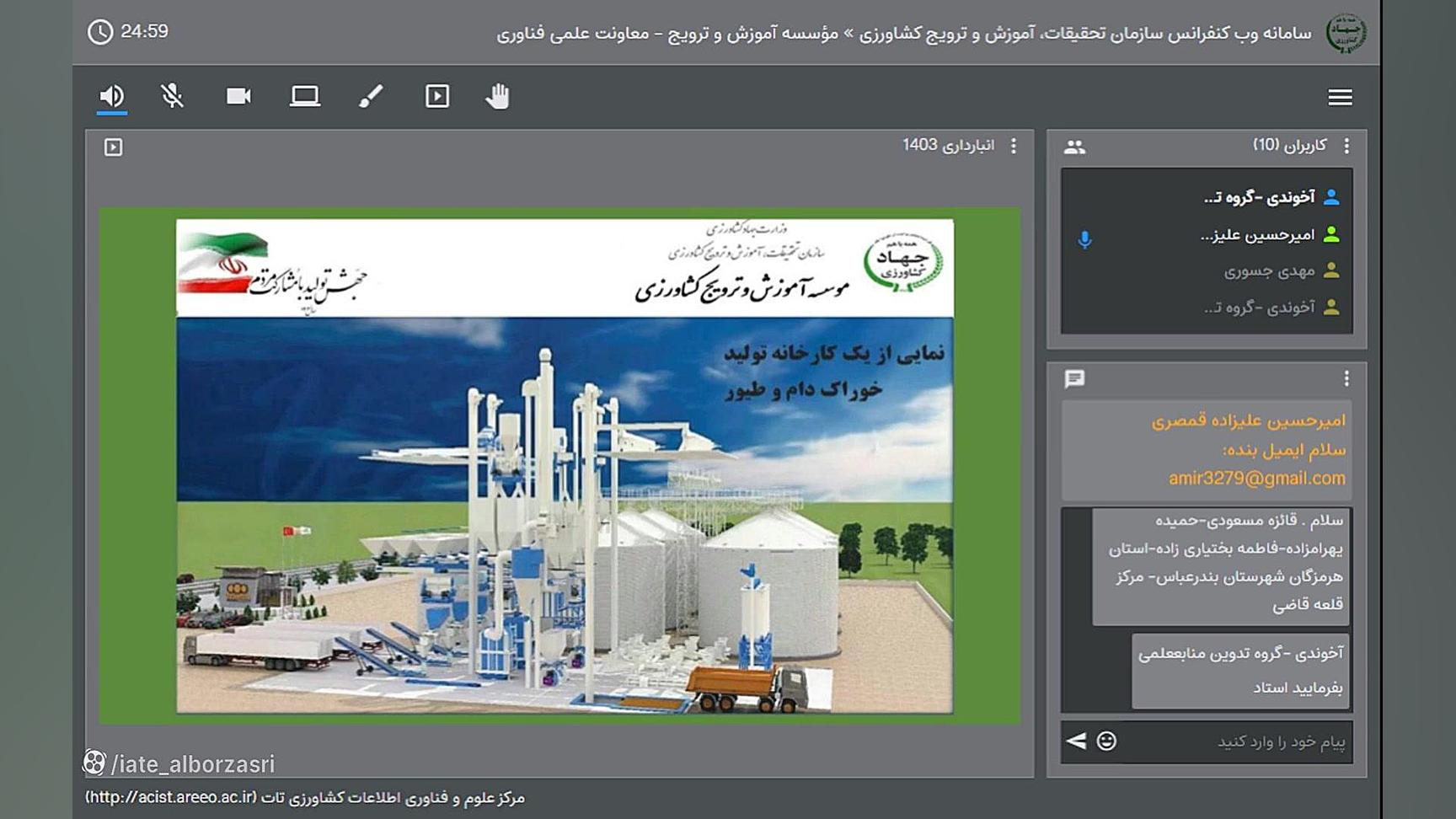Image resolution: width=1456 pixels, height=819 pixels.
Task: Click the Jihad organization logo in header
Action: [x=1346, y=33]
